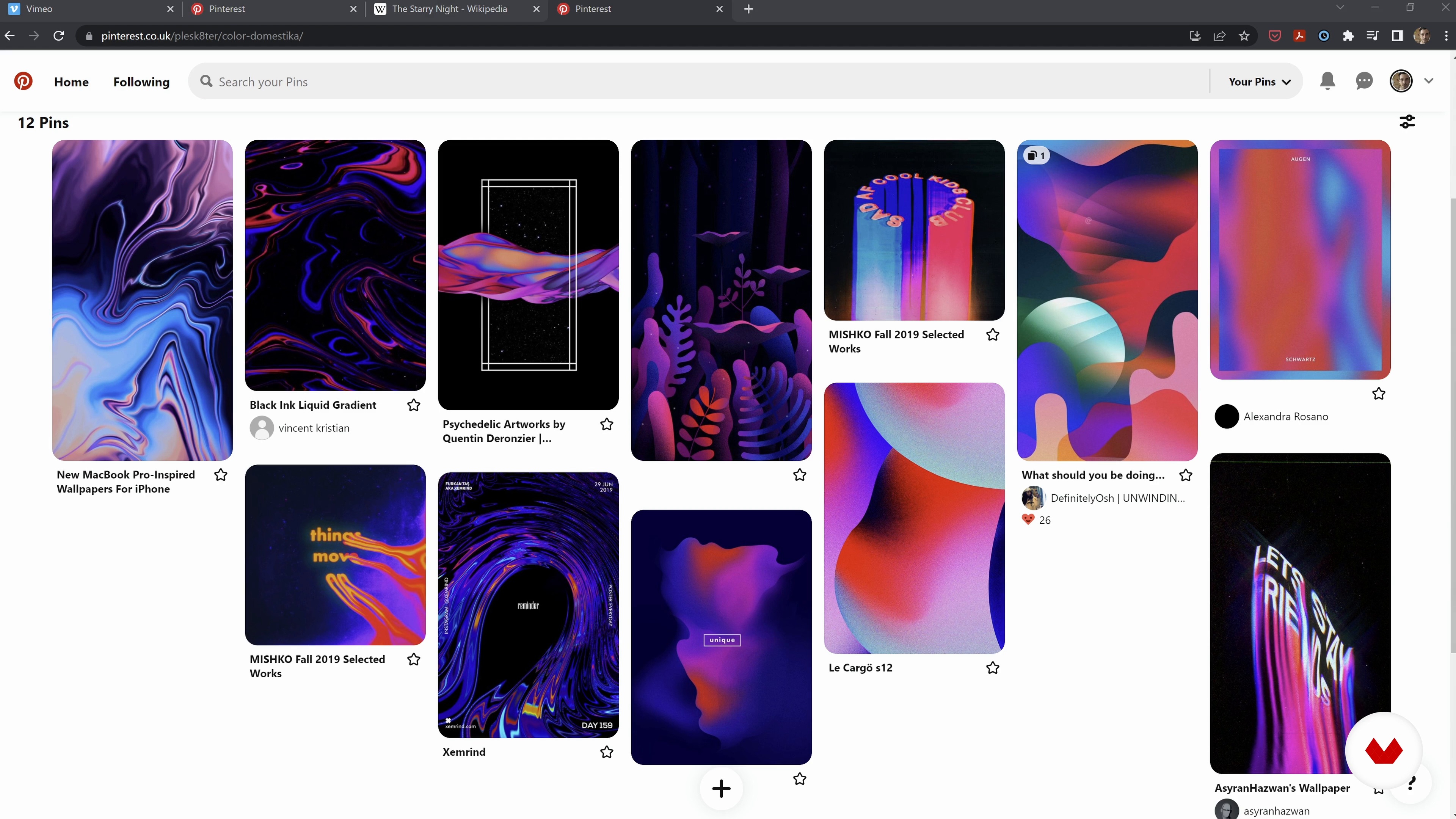The width and height of the screenshot is (1456, 819).
Task: Star the Le Cargö s12 pin
Action: [x=993, y=667]
